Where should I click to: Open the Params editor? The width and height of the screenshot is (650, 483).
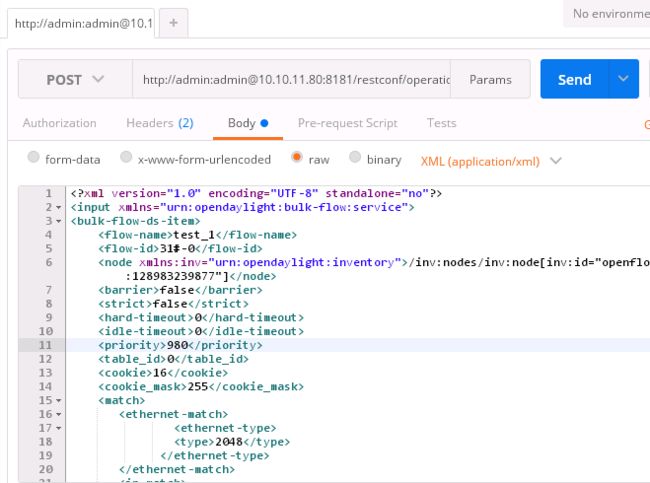tap(490, 79)
